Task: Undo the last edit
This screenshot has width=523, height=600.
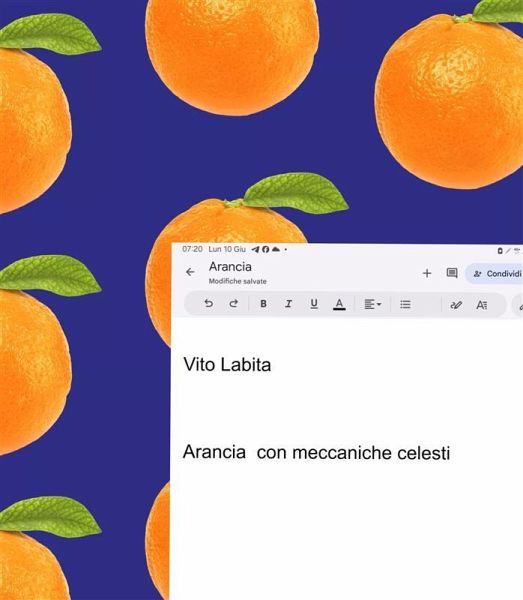Action: [x=209, y=304]
